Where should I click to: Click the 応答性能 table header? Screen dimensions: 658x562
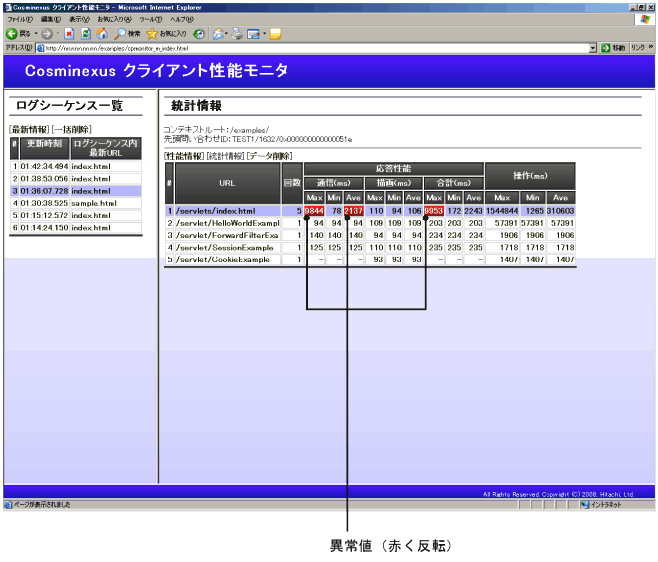point(394,169)
